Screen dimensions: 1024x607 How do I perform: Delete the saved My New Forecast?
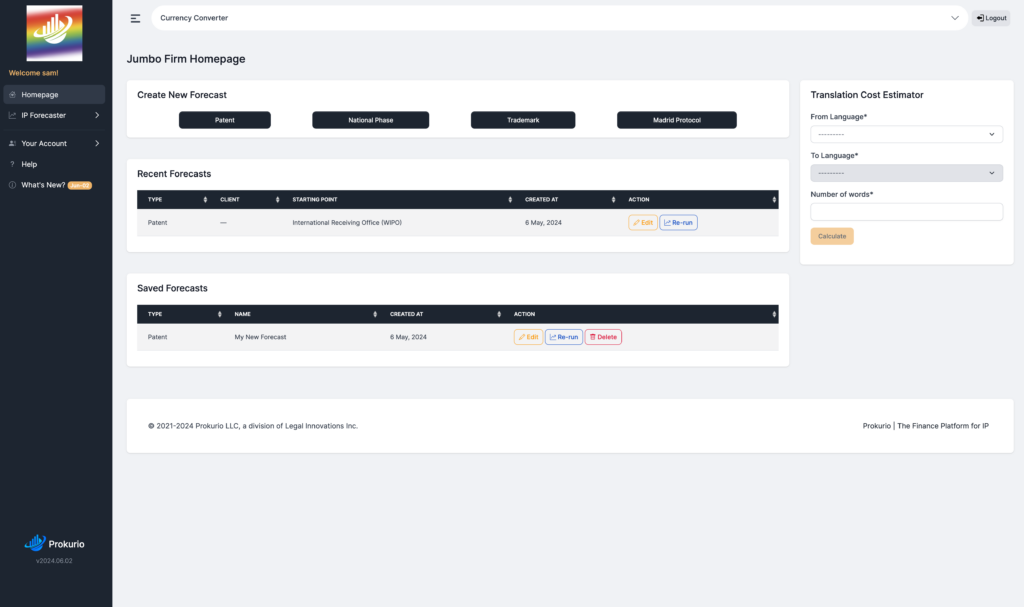(x=603, y=337)
